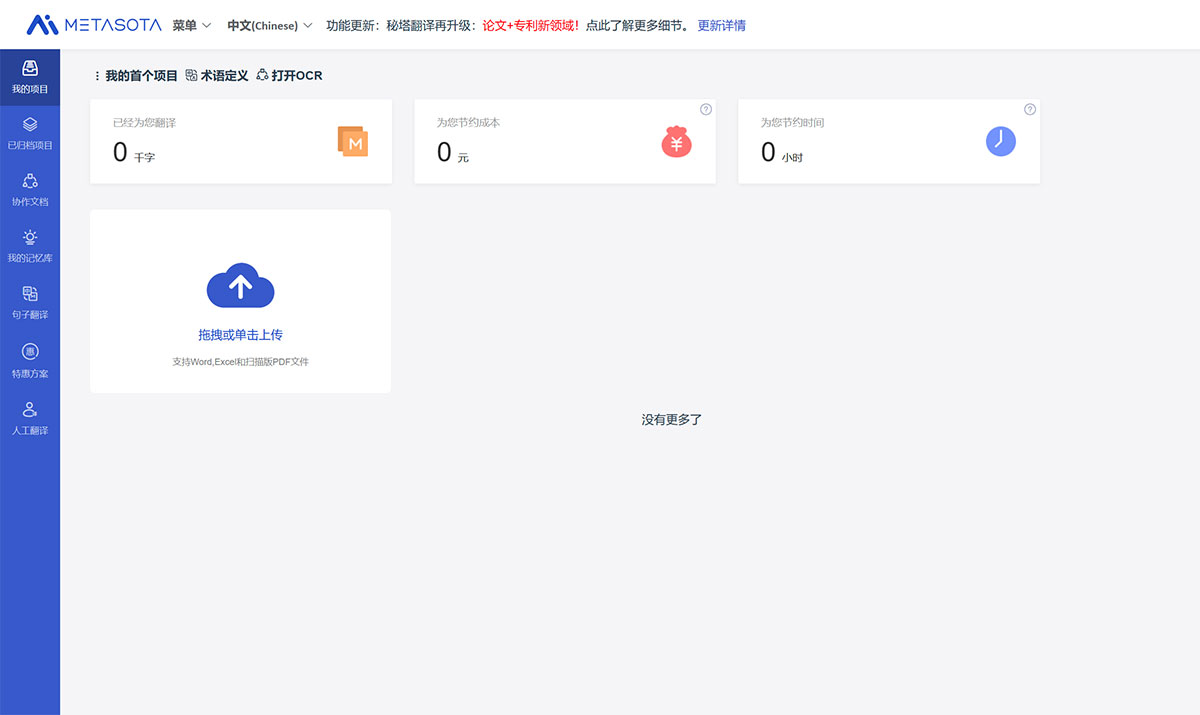The image size is (1200, 715).
Task: Select 我的项目 in the sidebar
Action: coord(30,75)
